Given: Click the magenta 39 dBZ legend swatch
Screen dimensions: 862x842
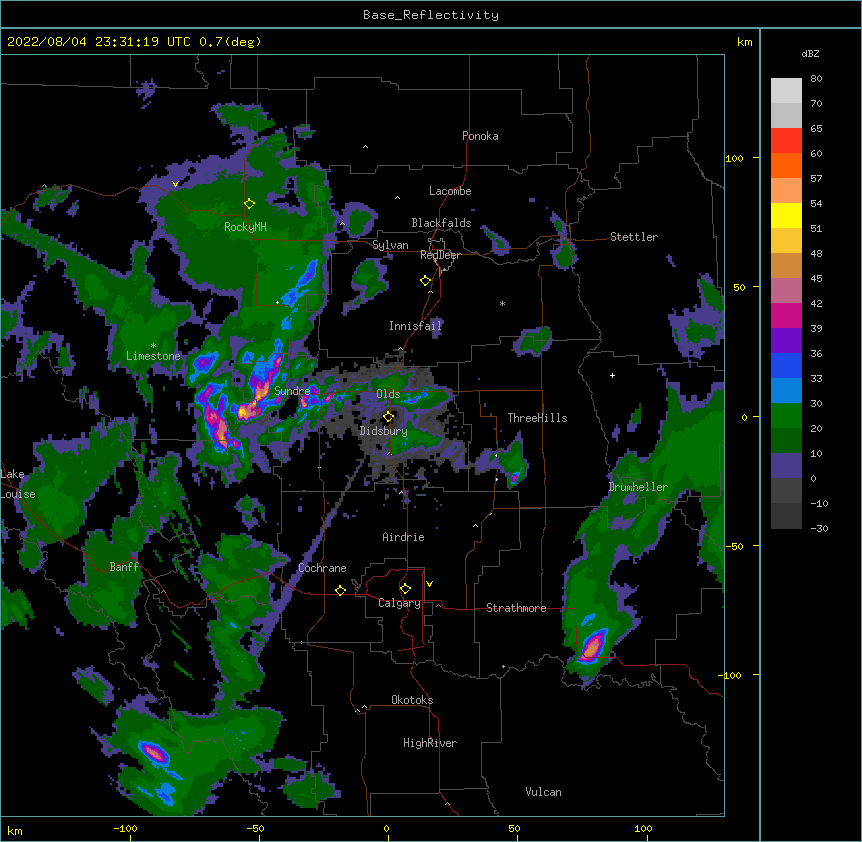Looking at the screenshot, I should pos(786,315).
